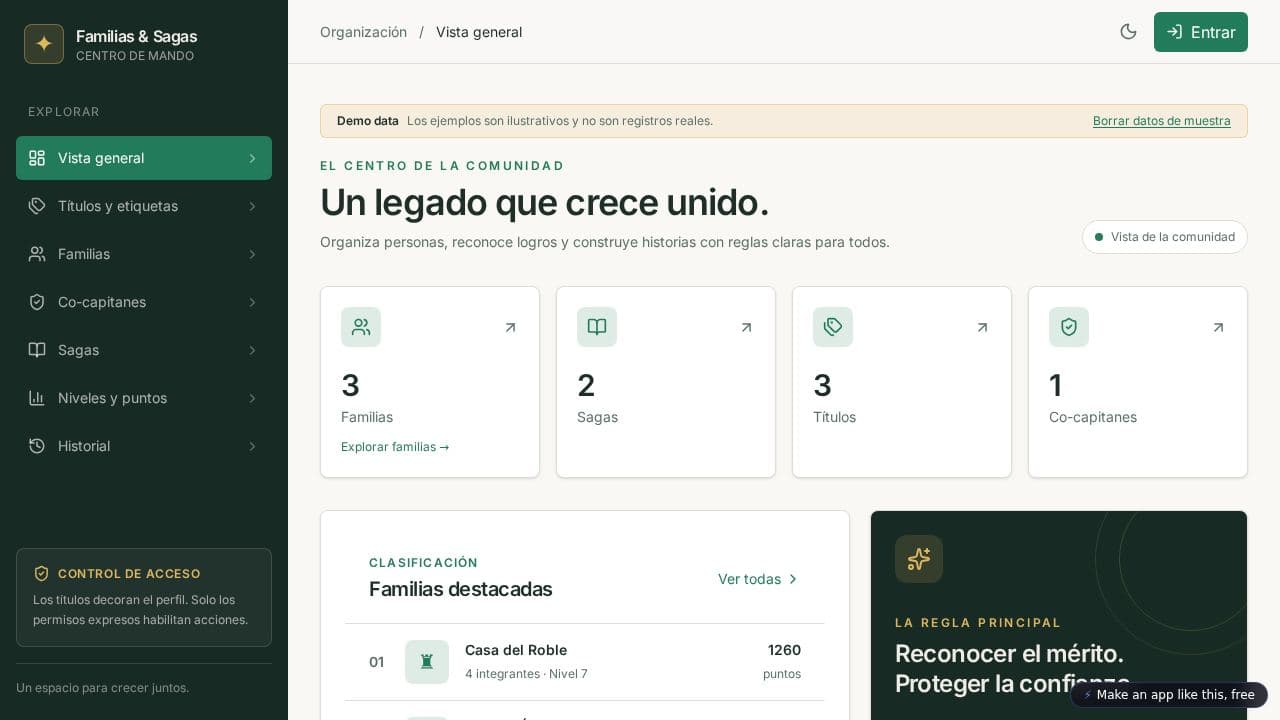Click the people icon beside sidebar Familias
Viewport: 1280px width, 720px height.
coord(37,254)
